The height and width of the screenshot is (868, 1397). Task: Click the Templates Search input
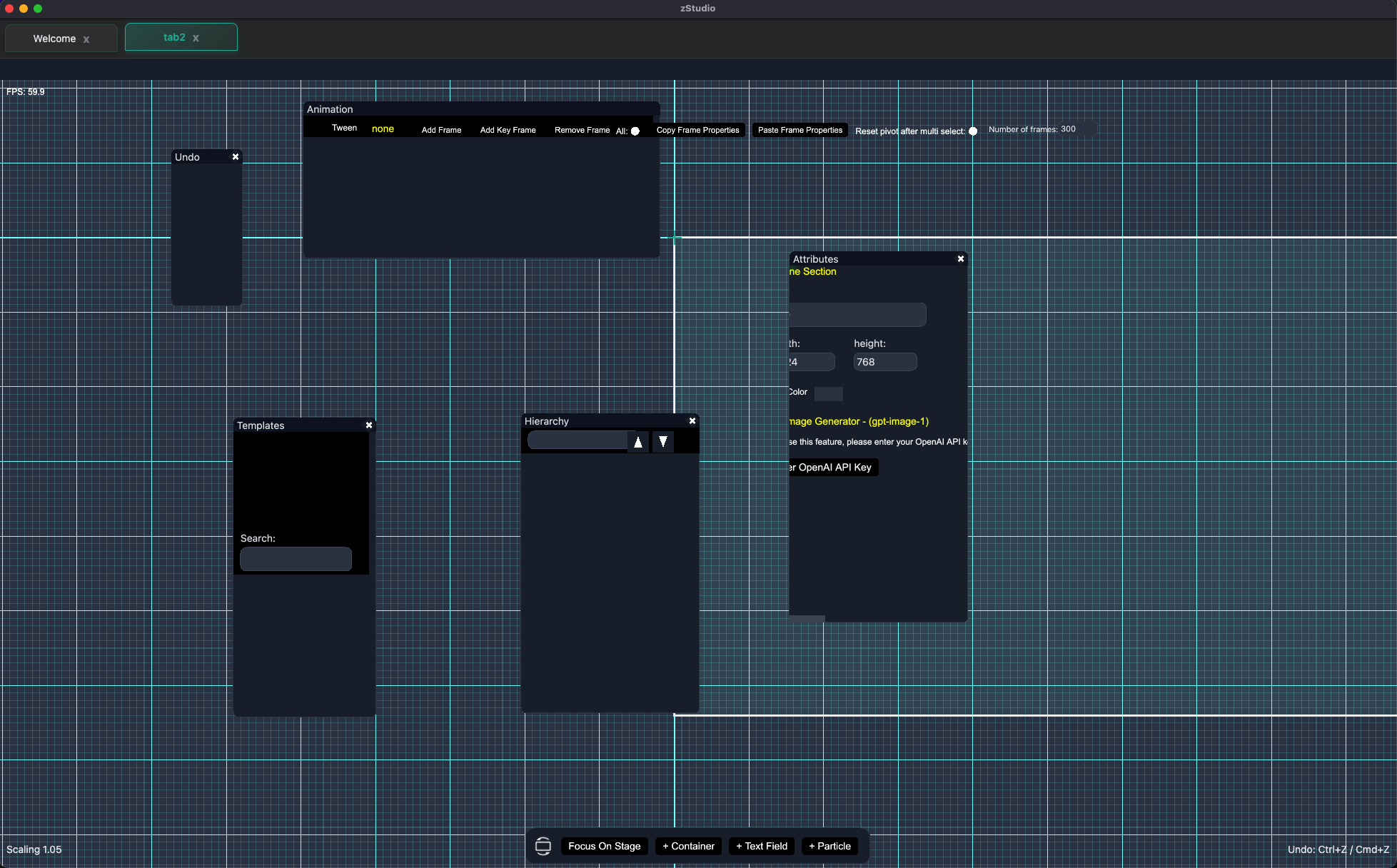click(x=296, y=559)
